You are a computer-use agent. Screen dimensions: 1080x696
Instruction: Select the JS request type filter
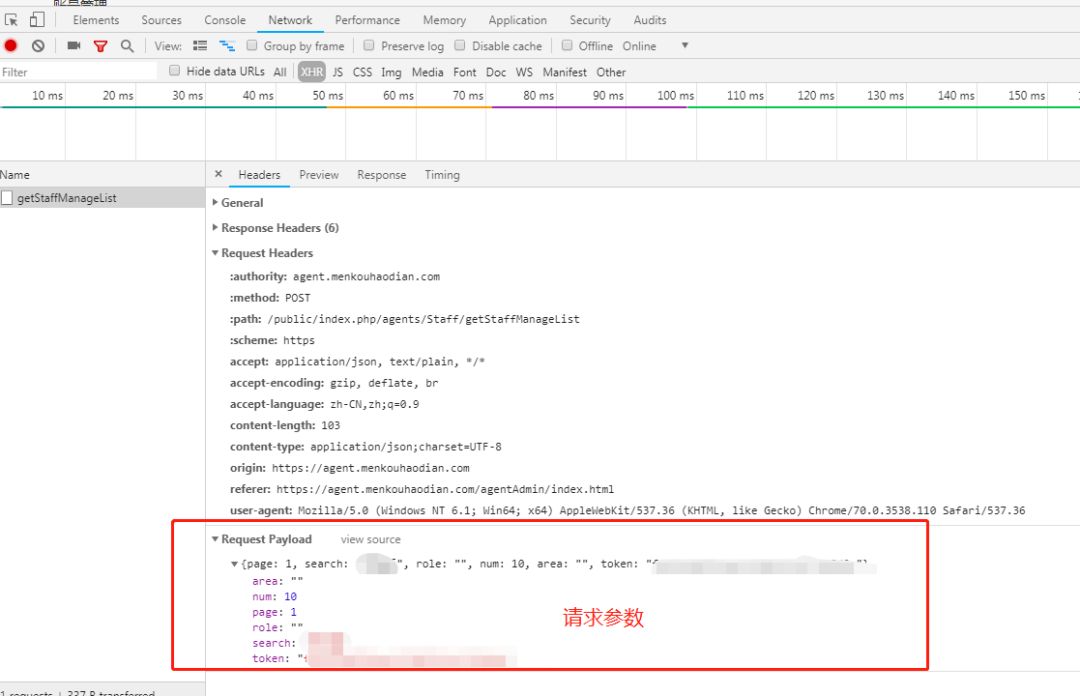338,72
